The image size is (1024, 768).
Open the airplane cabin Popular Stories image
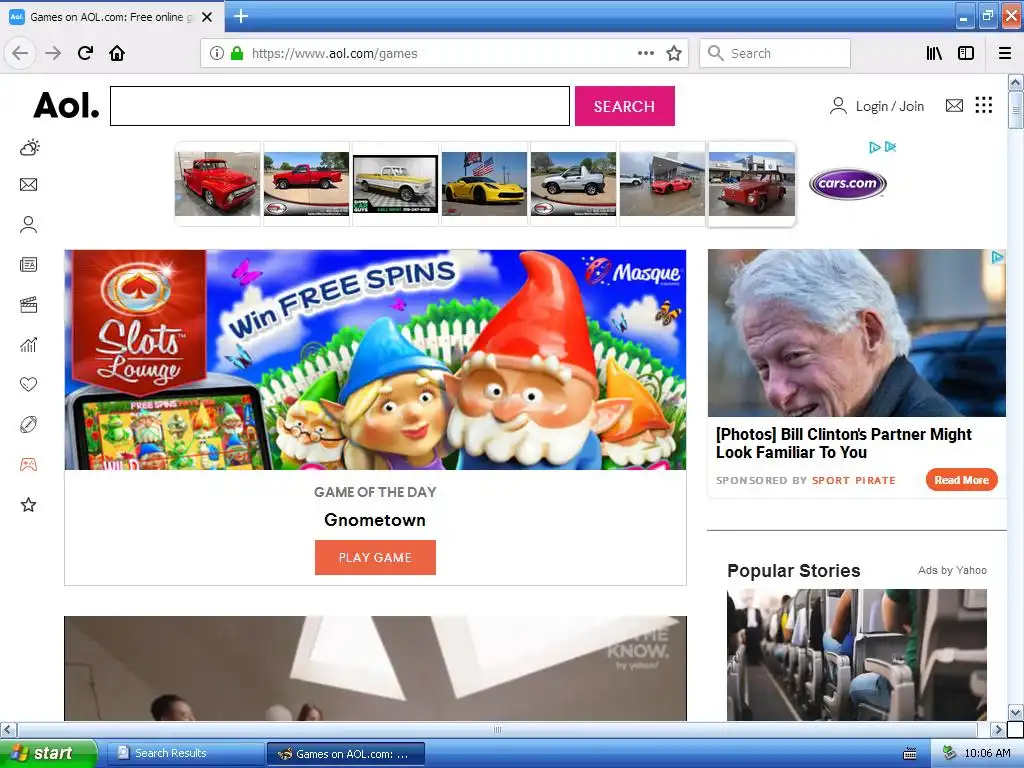857,654
